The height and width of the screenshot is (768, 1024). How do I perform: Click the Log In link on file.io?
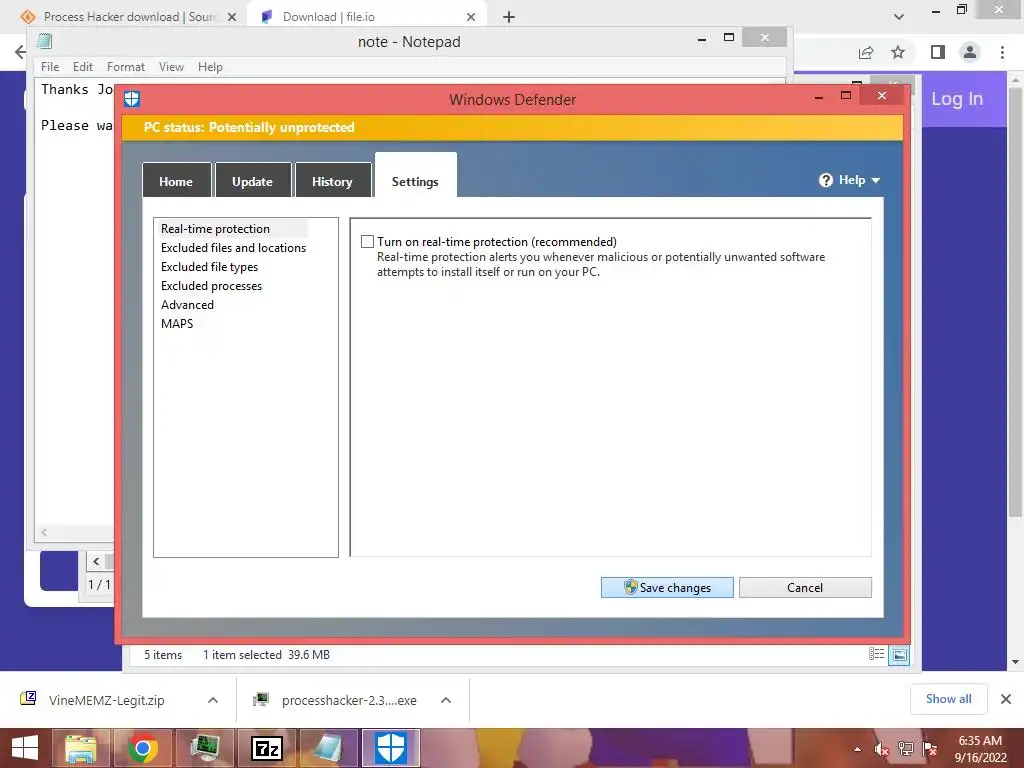tap(957, 99)
